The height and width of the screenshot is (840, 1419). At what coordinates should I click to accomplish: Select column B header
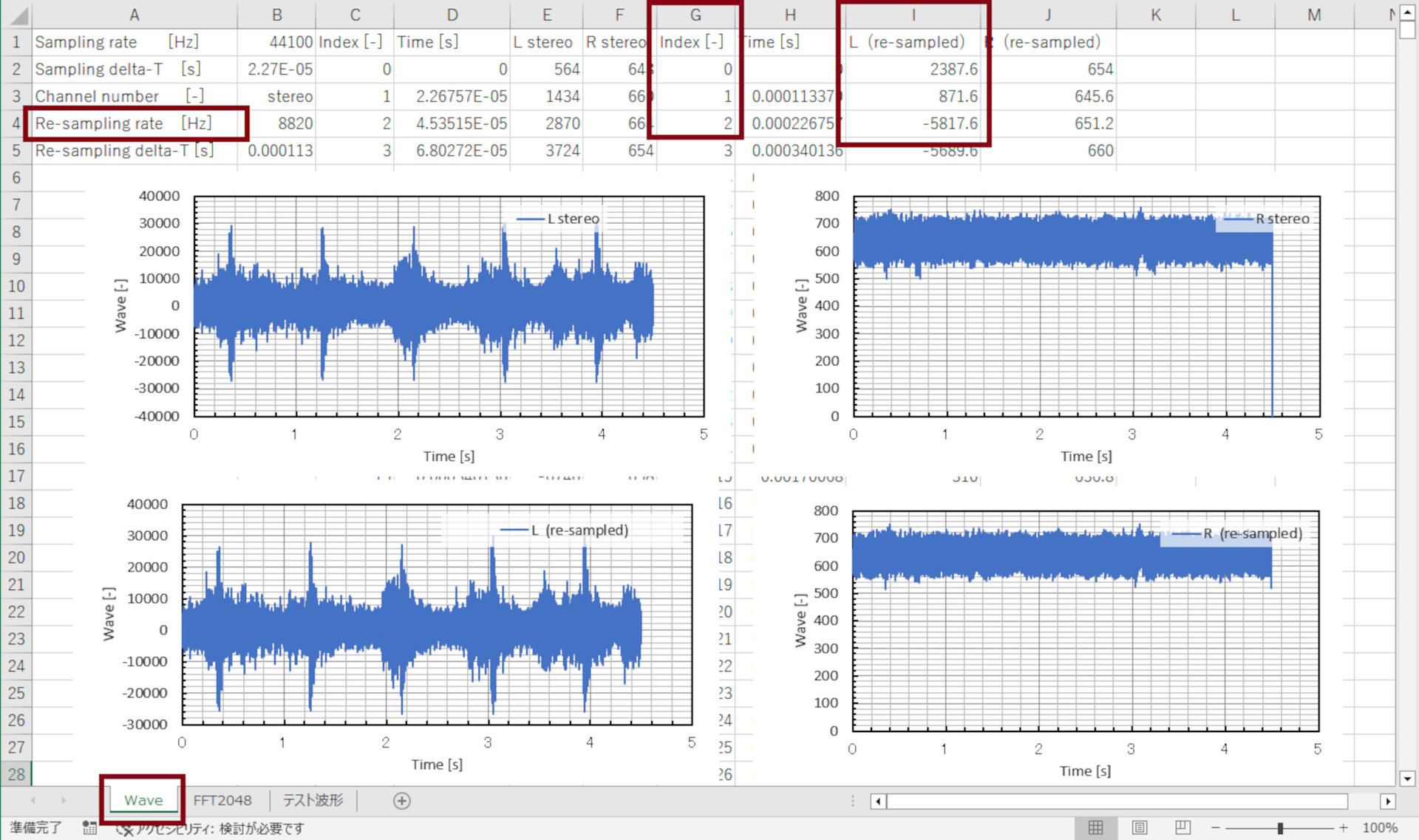point(276,15)
